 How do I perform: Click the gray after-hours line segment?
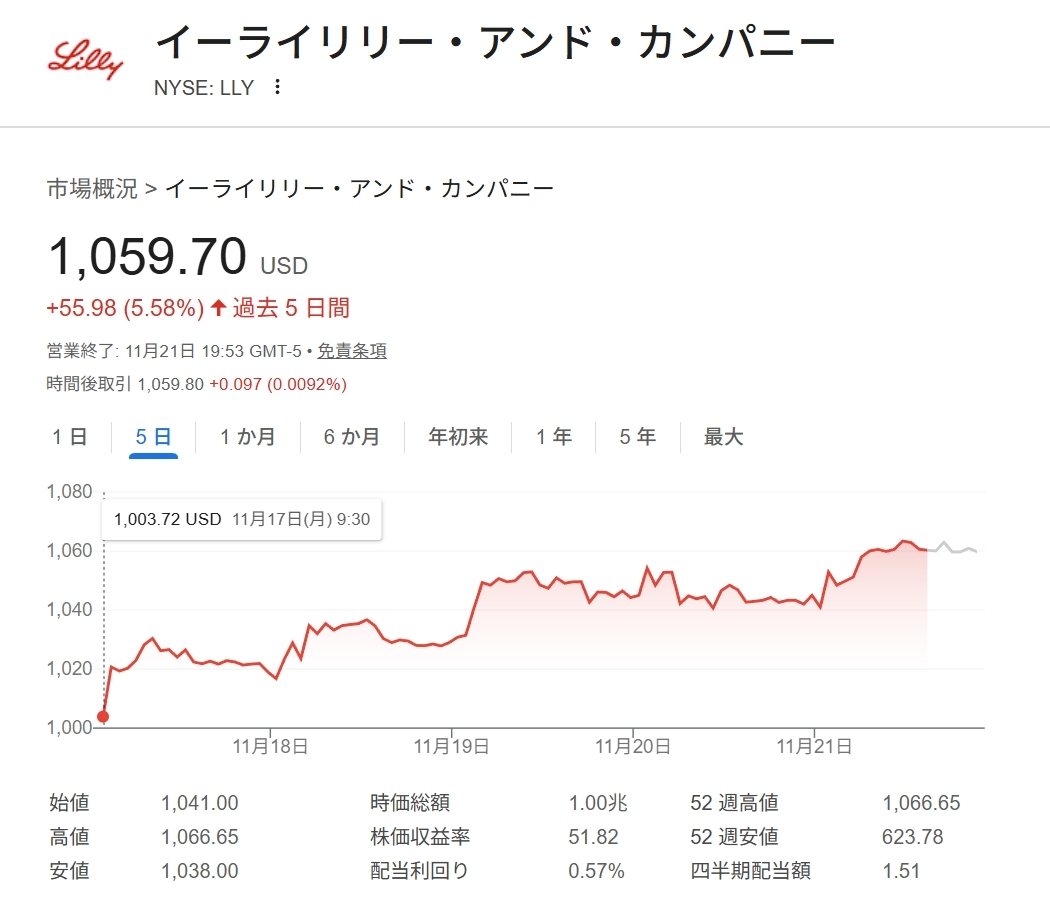953,548
